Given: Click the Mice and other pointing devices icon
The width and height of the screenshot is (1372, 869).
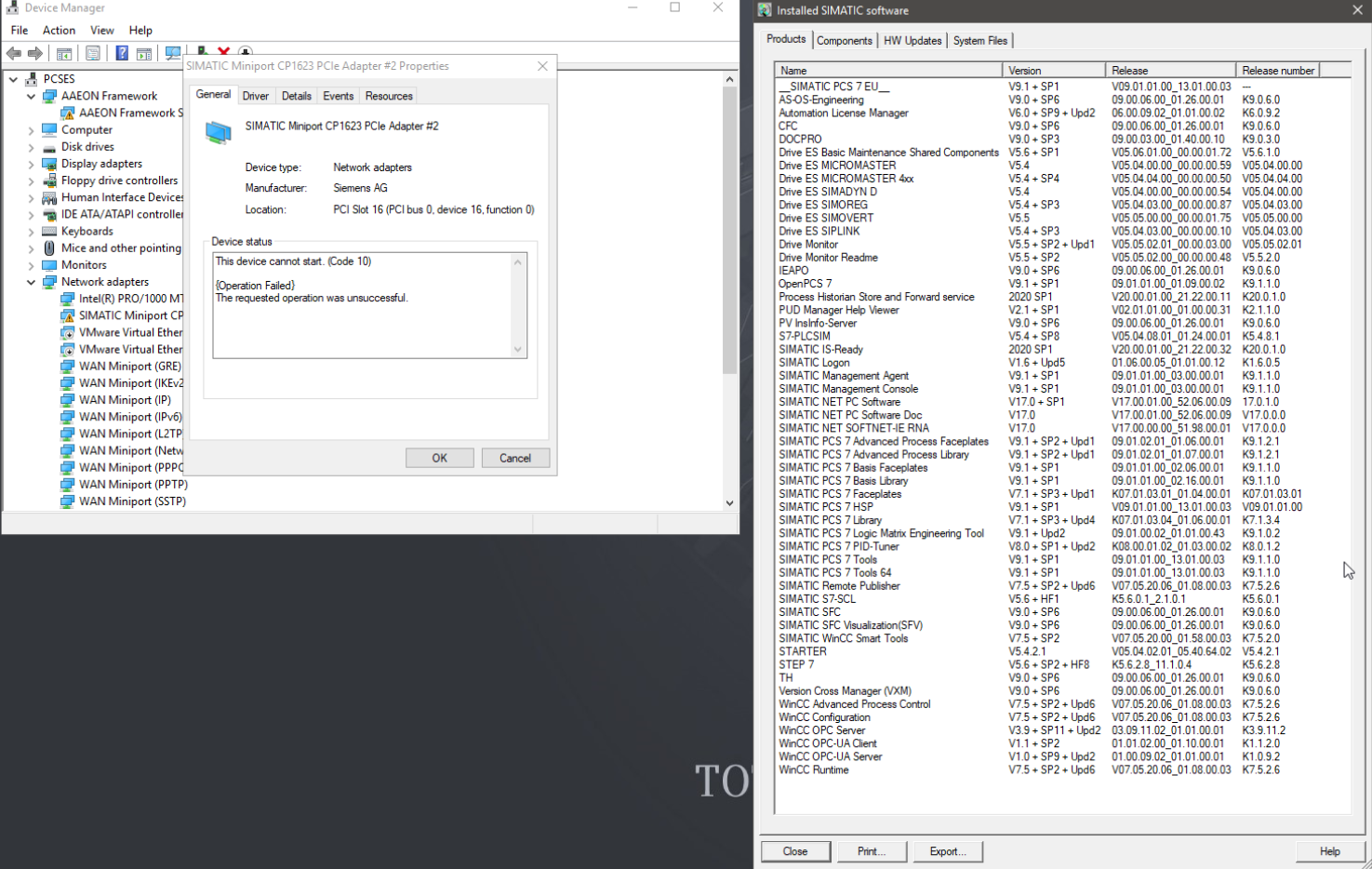Looking at the screenshot, I should pyautogui.click(x=49, y=248).
